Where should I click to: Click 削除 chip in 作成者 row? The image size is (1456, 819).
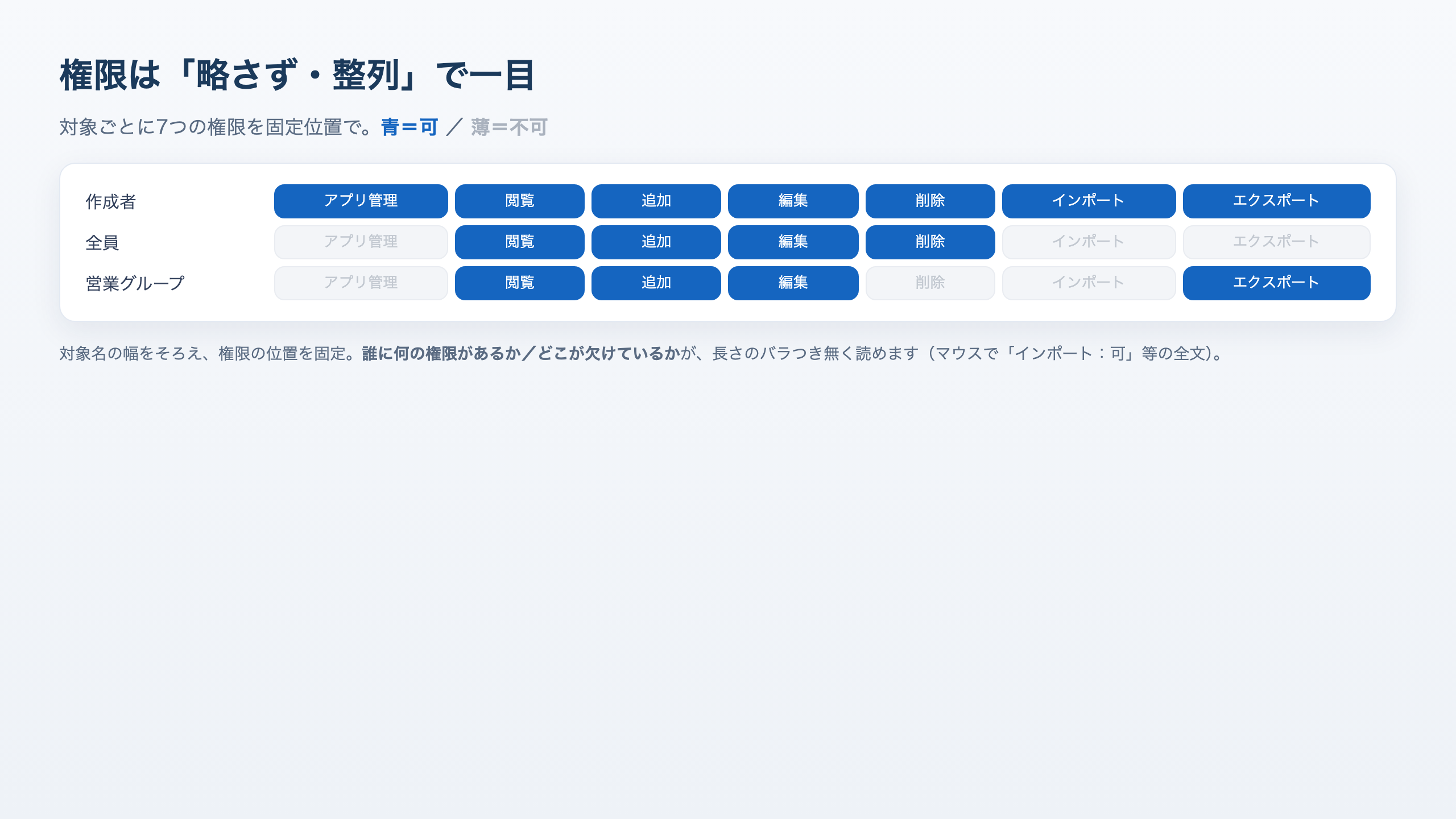coord(930,201)
